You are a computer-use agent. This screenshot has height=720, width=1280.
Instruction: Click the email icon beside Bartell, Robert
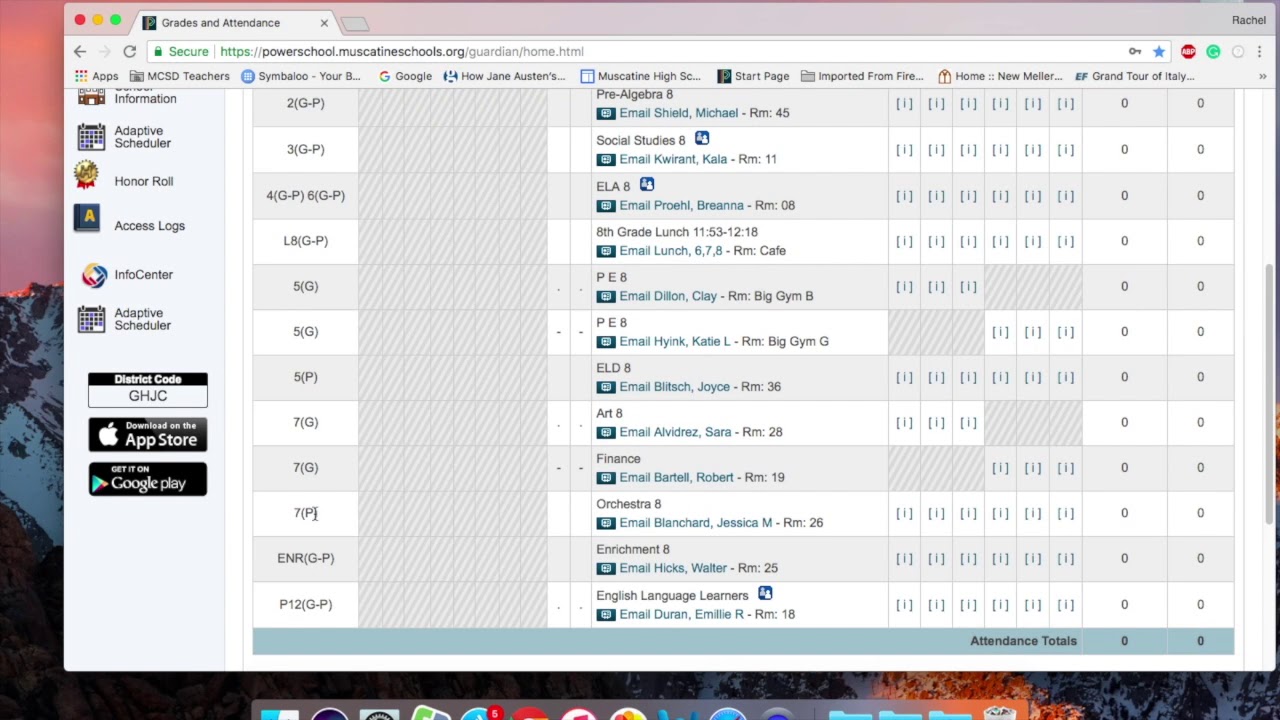(605, 478)
